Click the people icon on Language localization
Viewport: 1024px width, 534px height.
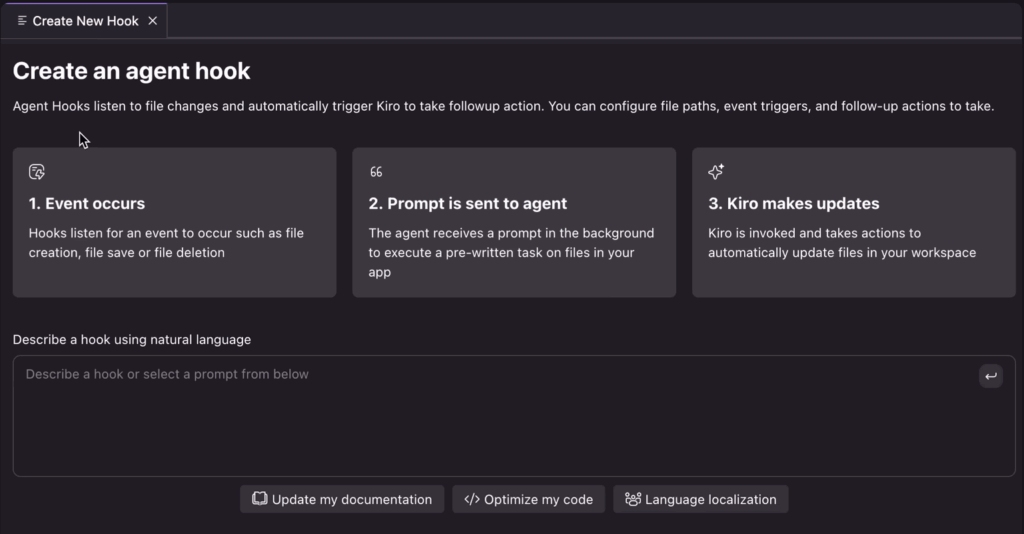633,499
